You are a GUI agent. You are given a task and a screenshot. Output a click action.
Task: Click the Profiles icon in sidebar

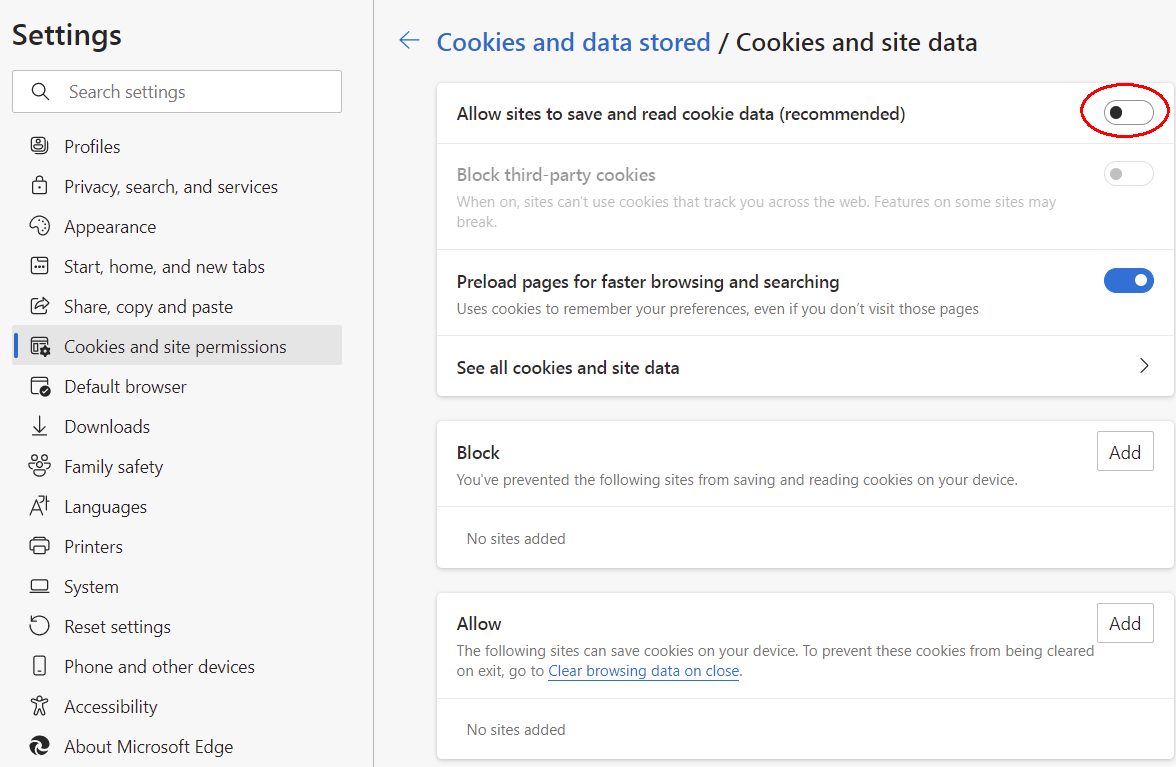(40, 146)
